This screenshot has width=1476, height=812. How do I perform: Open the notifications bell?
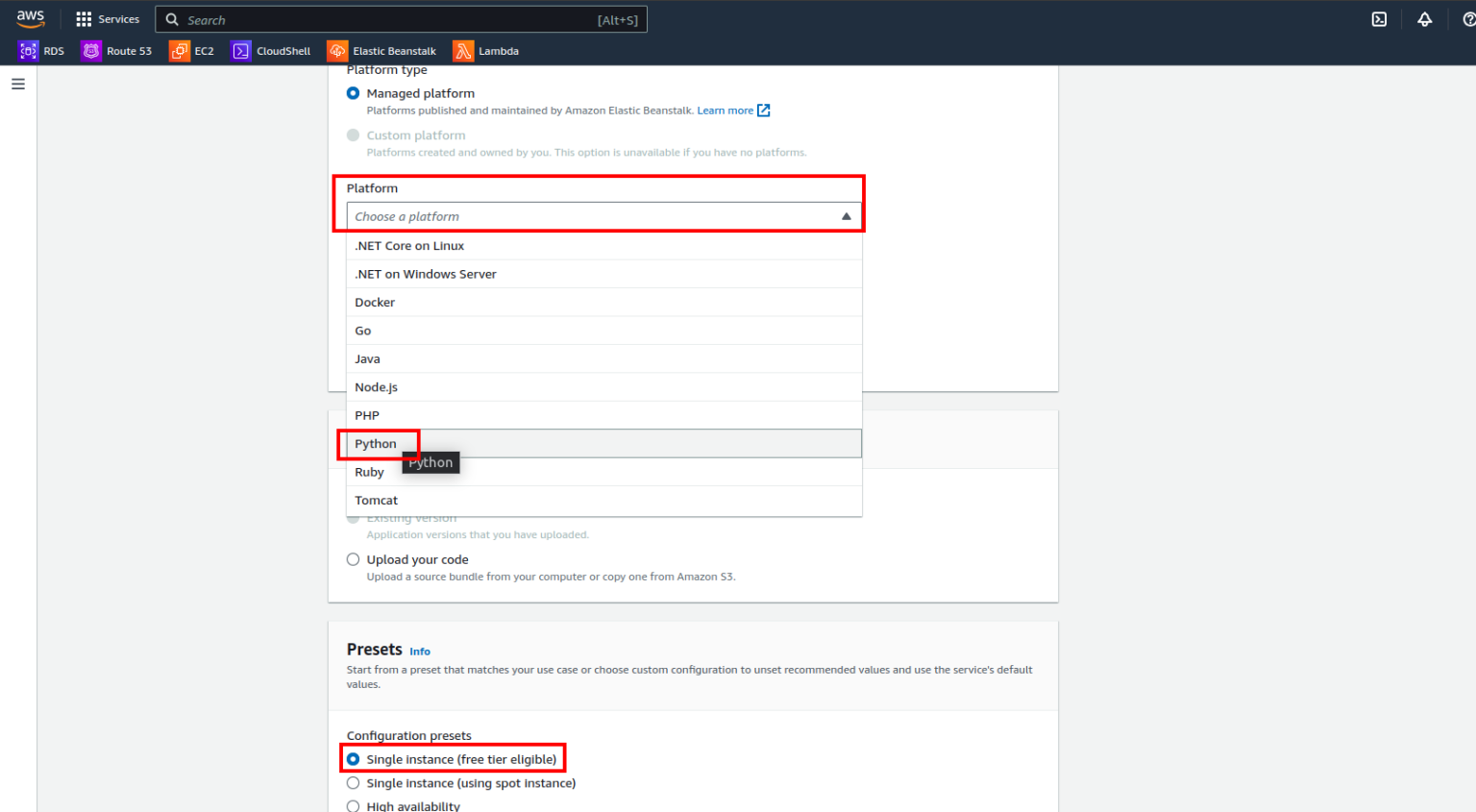(1424, 18)
